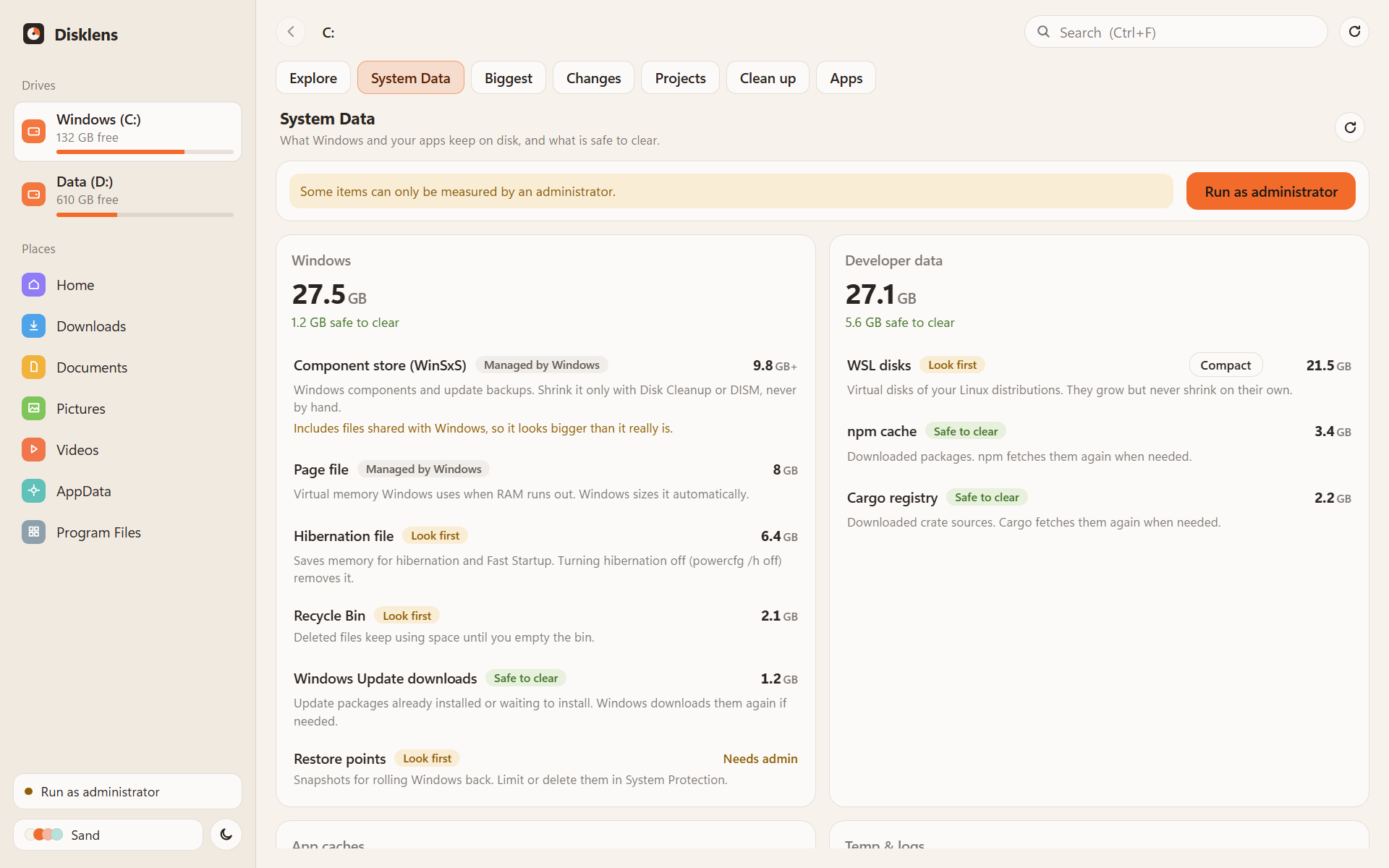
Task: Focus the Search (Ctrl+F) field
Action: [1176, 32]
